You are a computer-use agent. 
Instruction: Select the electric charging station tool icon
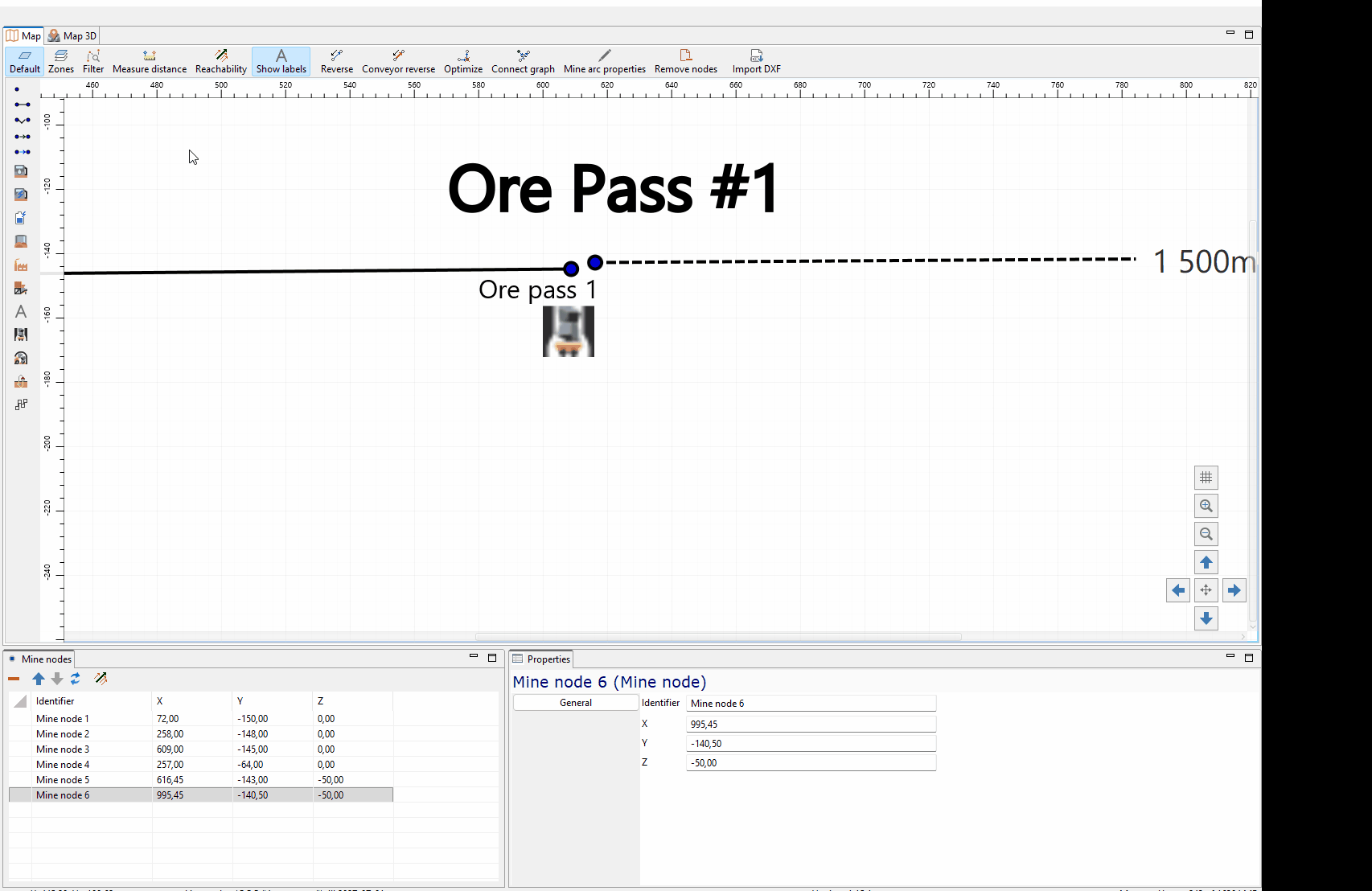[21, 195]
